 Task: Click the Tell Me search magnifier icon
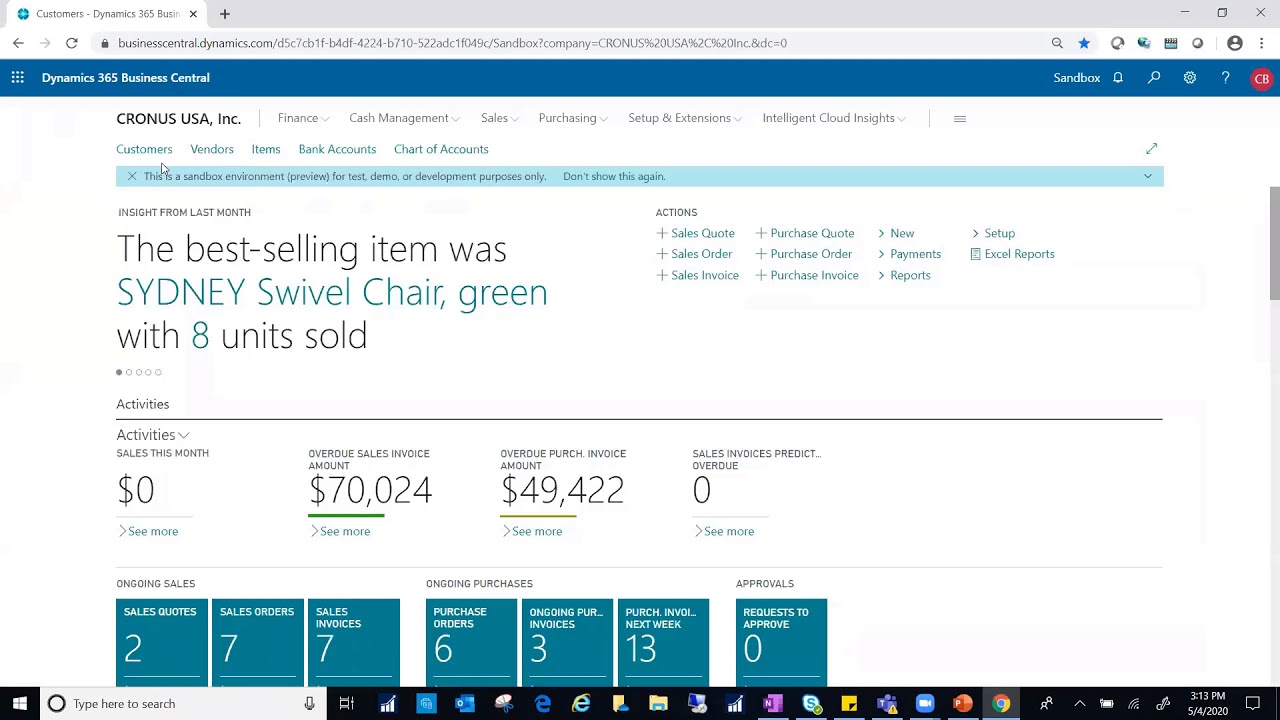1154,78
